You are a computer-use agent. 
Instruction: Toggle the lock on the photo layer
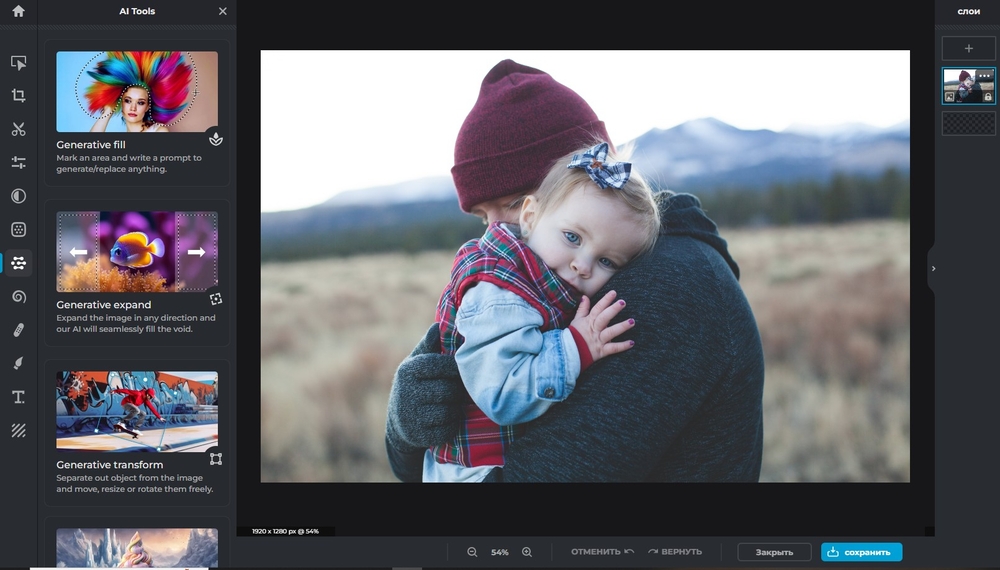click(988, 97)
